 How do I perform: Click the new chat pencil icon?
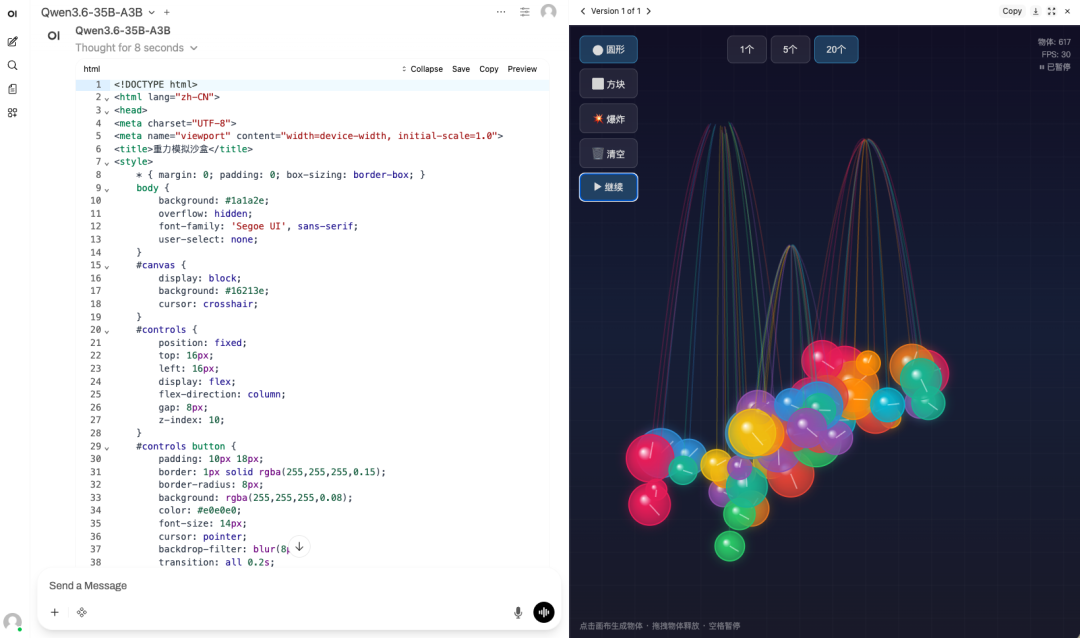point(12,41)
